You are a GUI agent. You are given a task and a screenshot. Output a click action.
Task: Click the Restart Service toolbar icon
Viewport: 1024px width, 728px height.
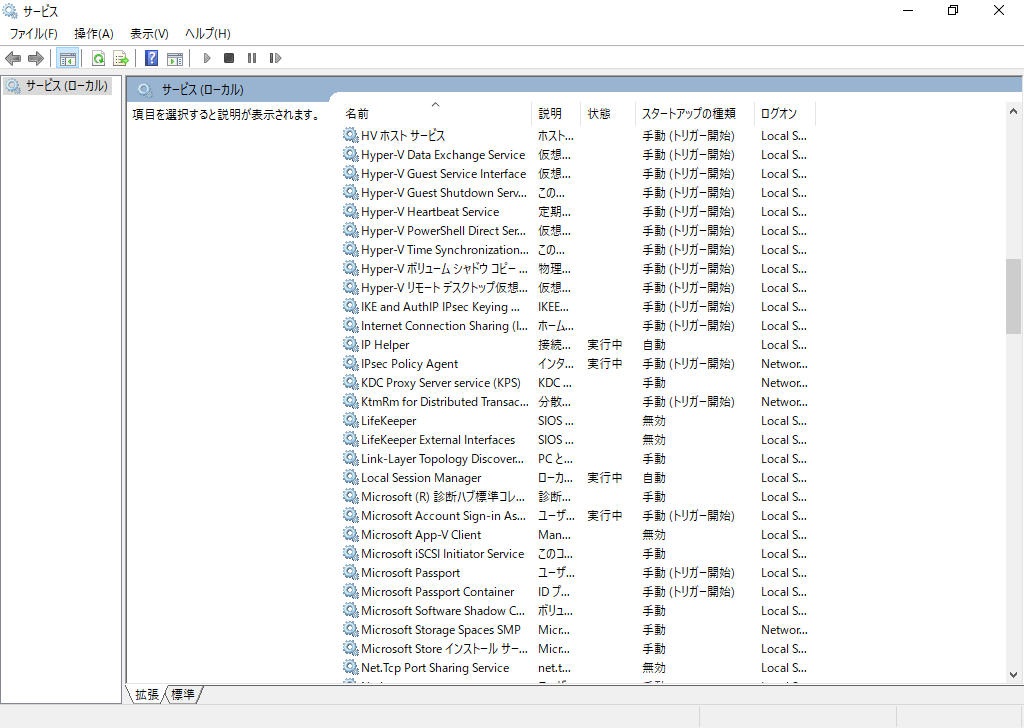pyautogui.click(x=275, y=59)
